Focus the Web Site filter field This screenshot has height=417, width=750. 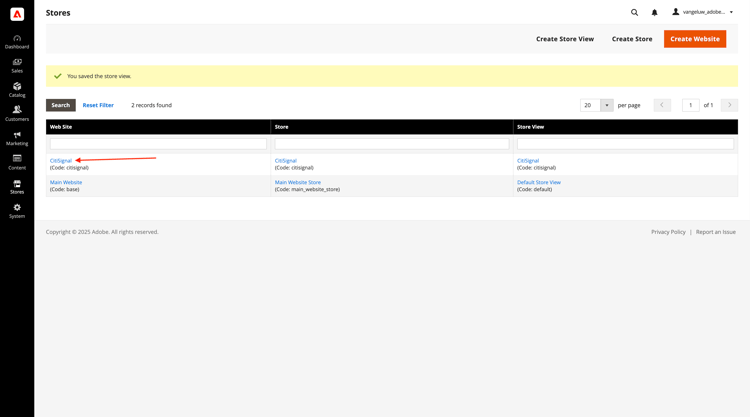click(158, 143)
